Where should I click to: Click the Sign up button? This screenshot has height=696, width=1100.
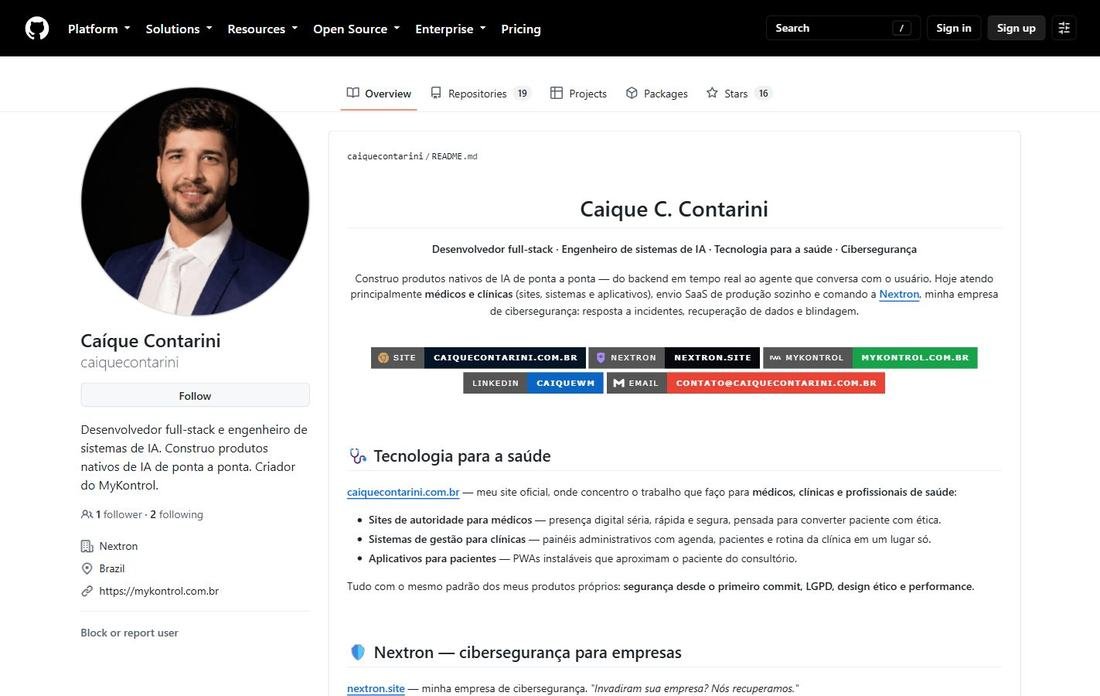tap(1016, 28)
